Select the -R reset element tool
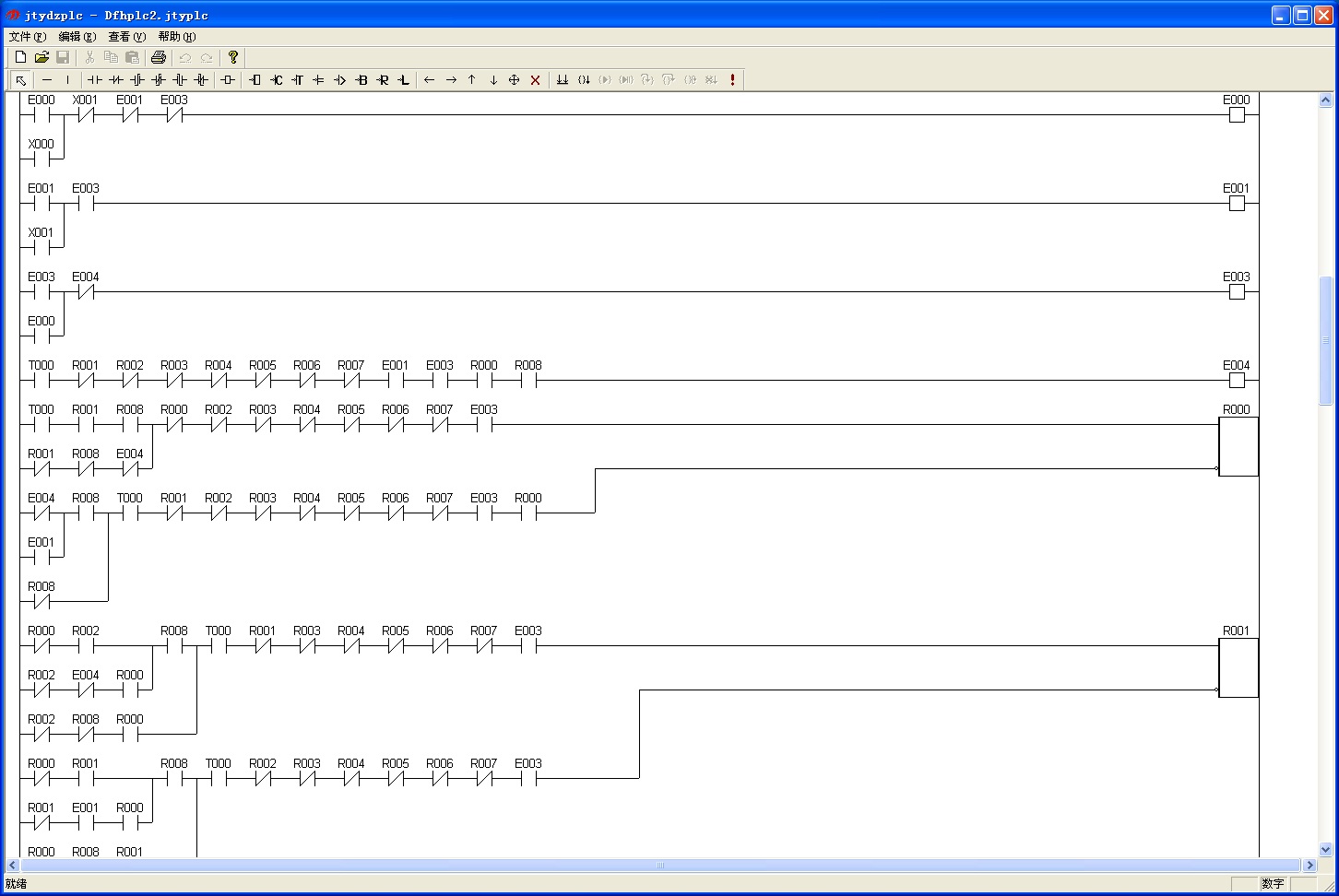1339x896 pixels. click(x=382, y=80)
